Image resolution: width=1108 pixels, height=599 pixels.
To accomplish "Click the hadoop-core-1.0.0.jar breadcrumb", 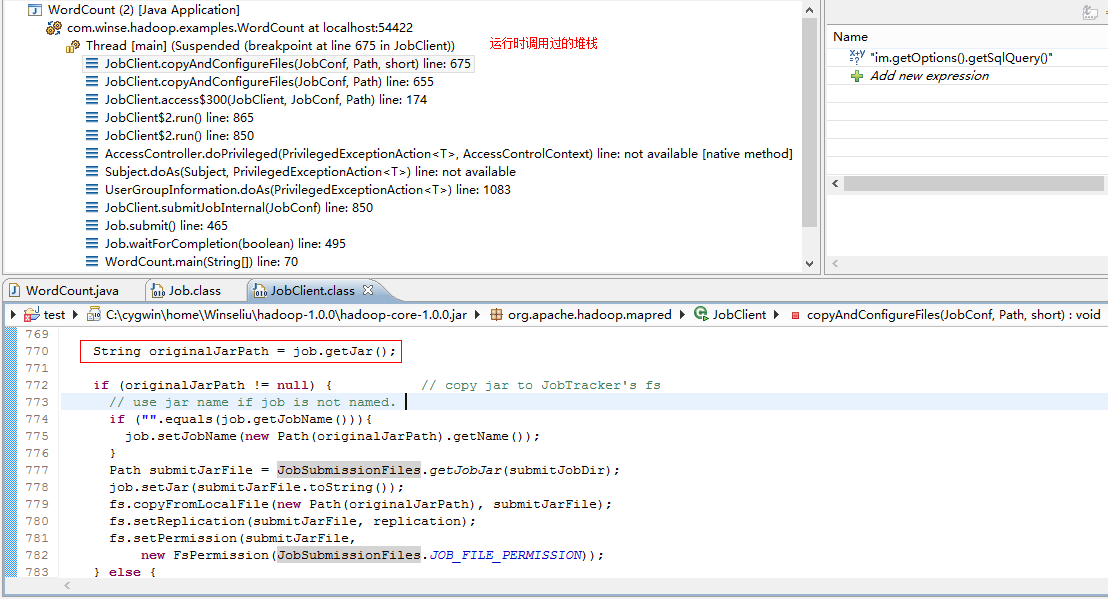I will [286, 315].
